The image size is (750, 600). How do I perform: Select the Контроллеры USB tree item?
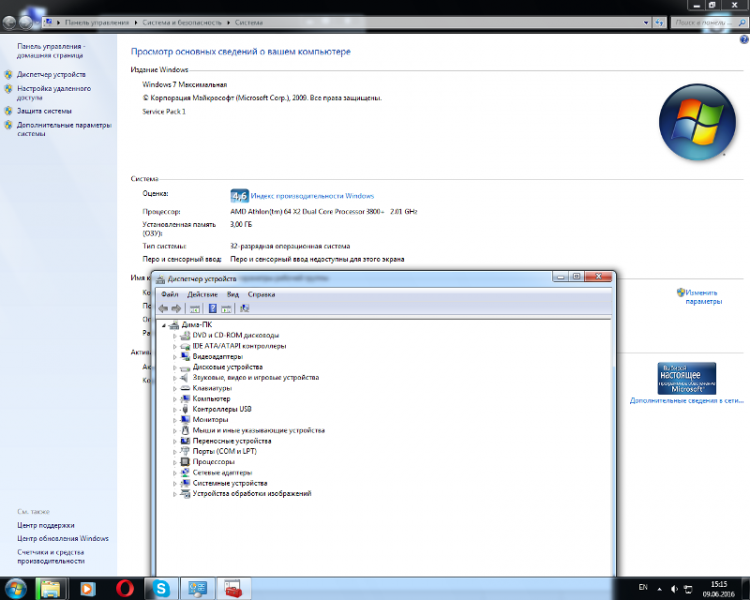[221, 409]
